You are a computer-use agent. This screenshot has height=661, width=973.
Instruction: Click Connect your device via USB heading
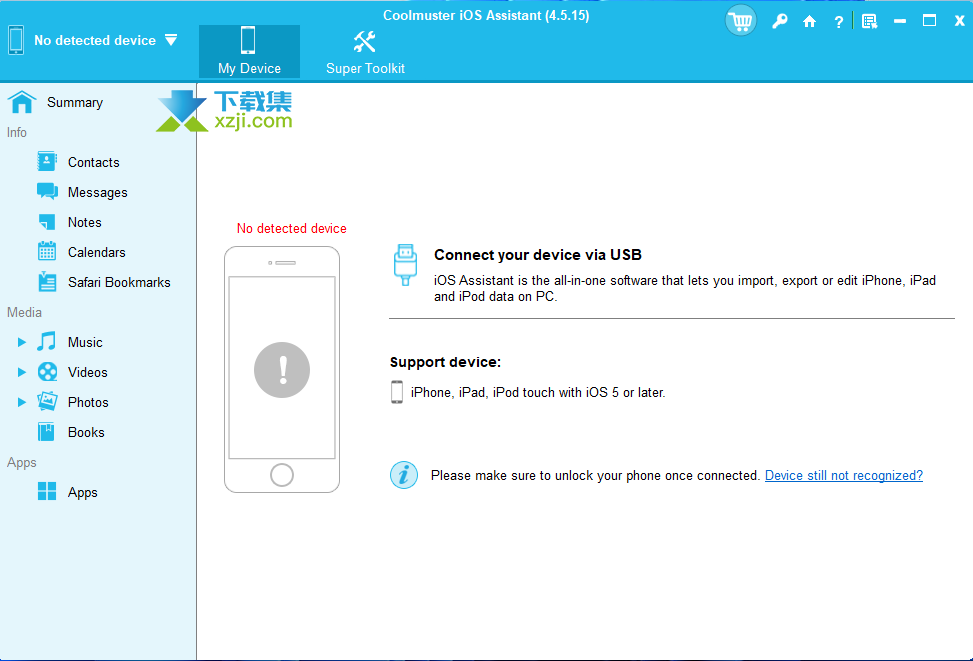[537, 254]
